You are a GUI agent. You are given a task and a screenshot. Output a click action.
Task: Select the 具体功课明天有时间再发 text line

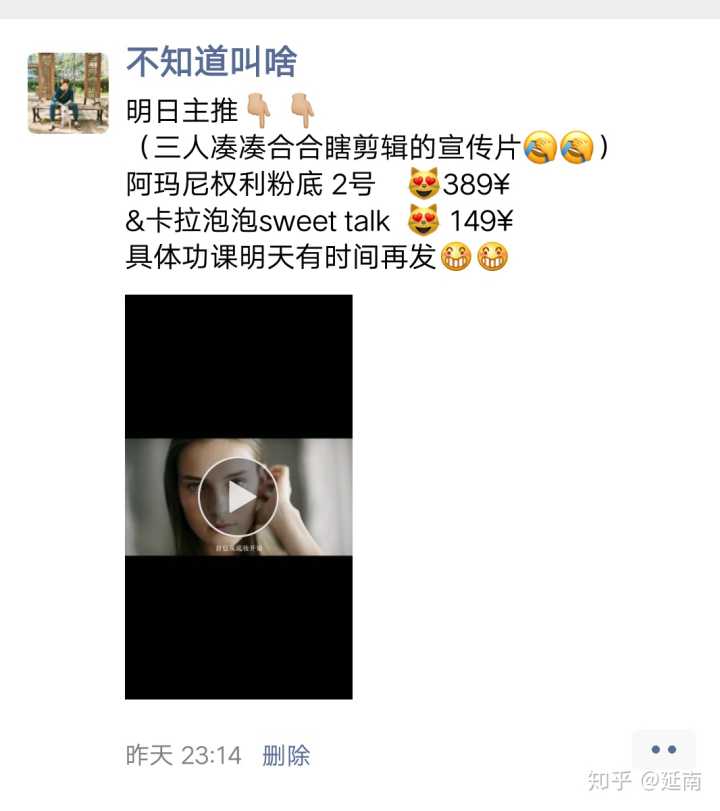(281, 257)
